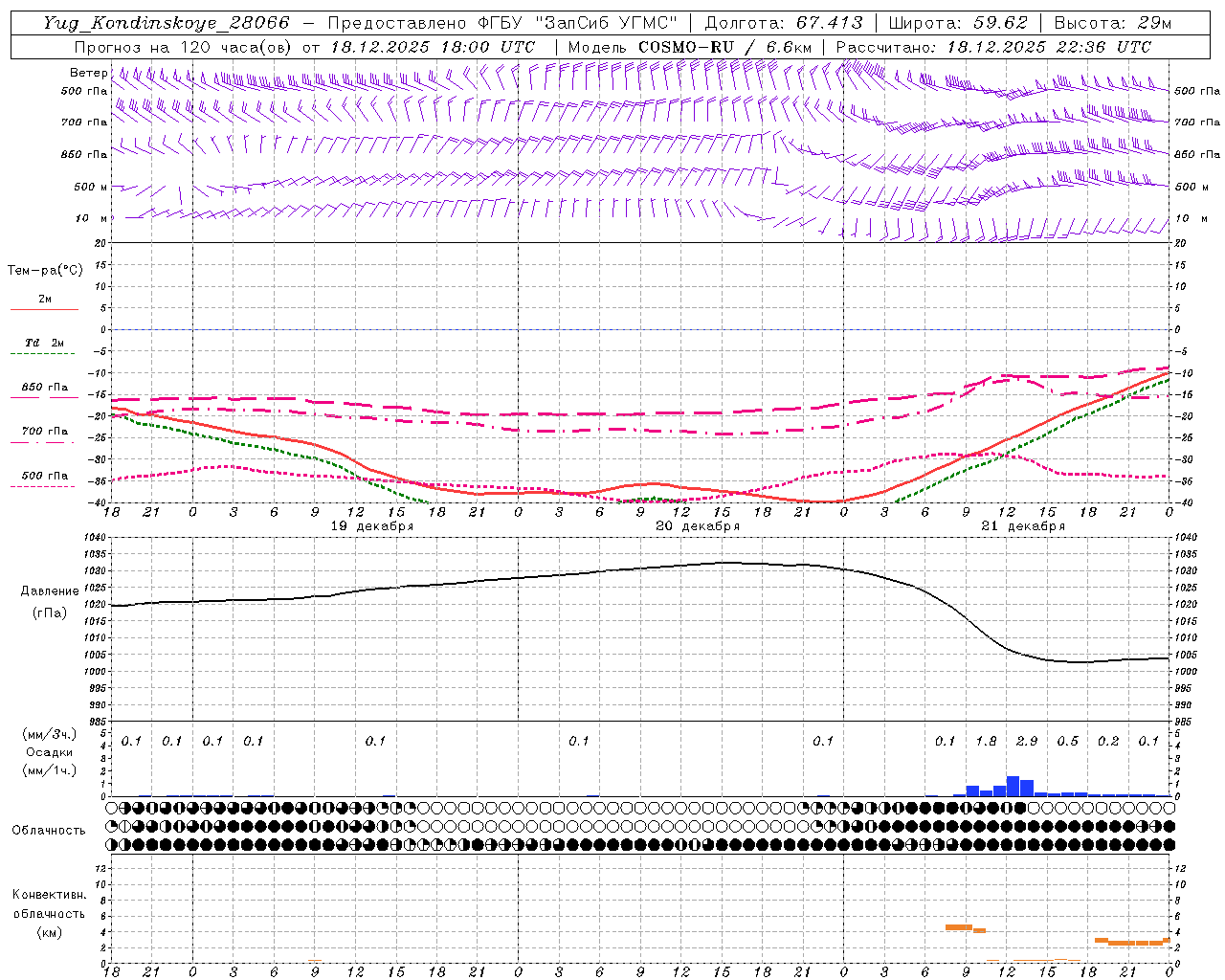1225x980 pixels.
Task: Click the elevation value Высота: 29м
Action: (x=1112, y=23)
